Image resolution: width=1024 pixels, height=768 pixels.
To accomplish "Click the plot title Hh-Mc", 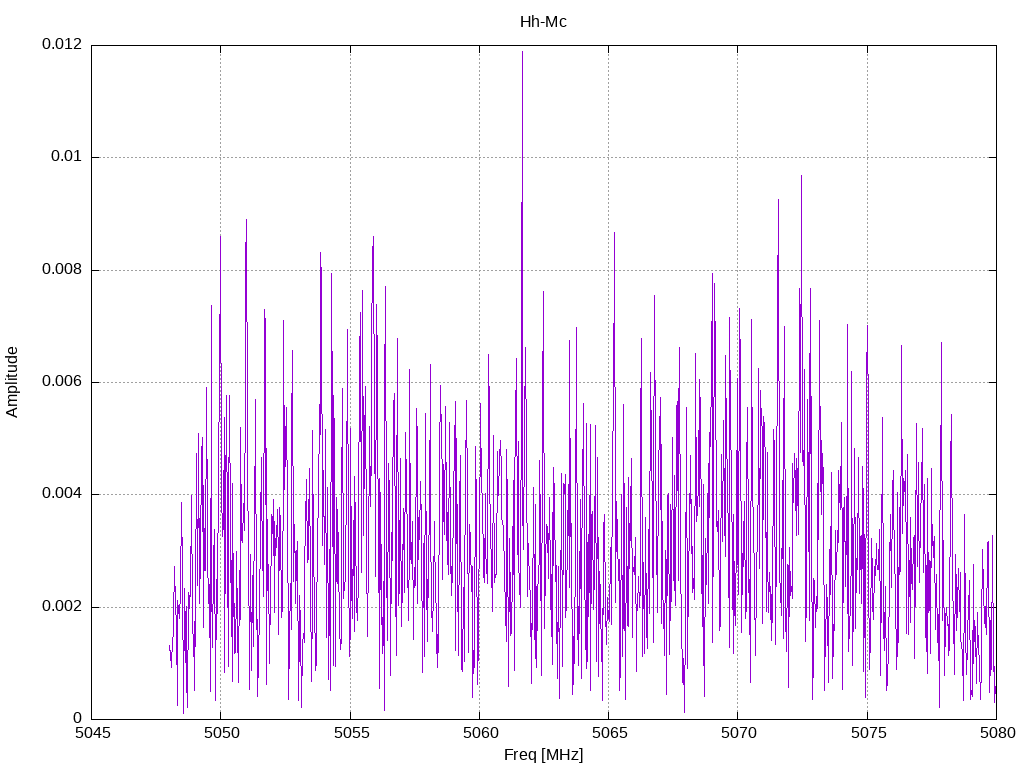I will coord(543,22).
